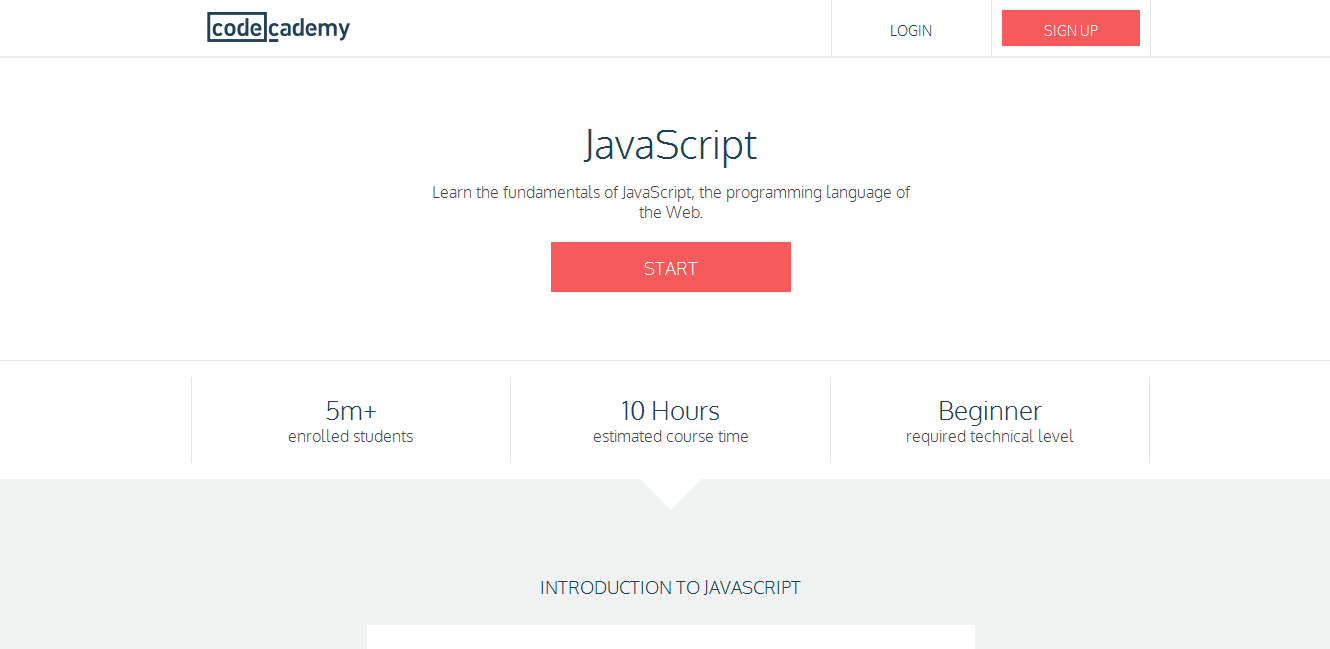Click the 5m+ enrolled students figure
The height and width of the screenshot is (649, 1330).
[351, 411]
